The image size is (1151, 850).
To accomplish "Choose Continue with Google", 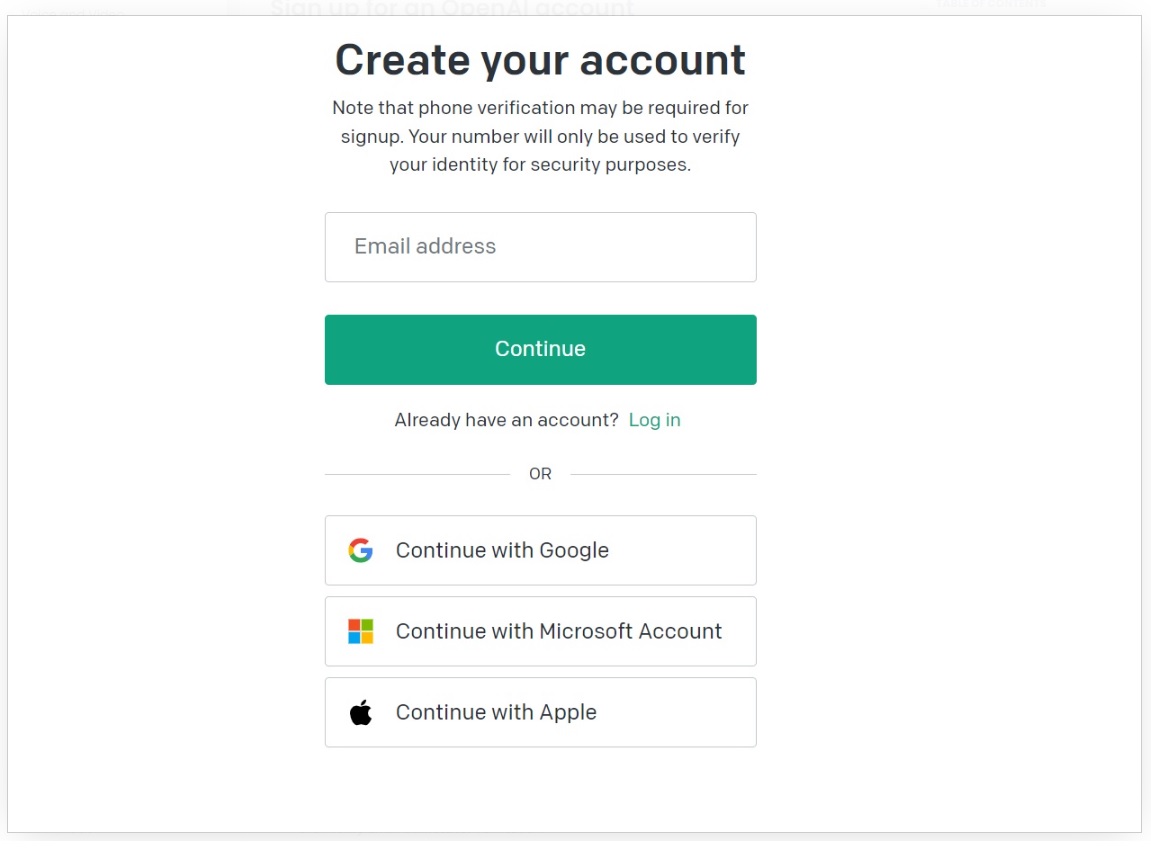I will point(540,550).
